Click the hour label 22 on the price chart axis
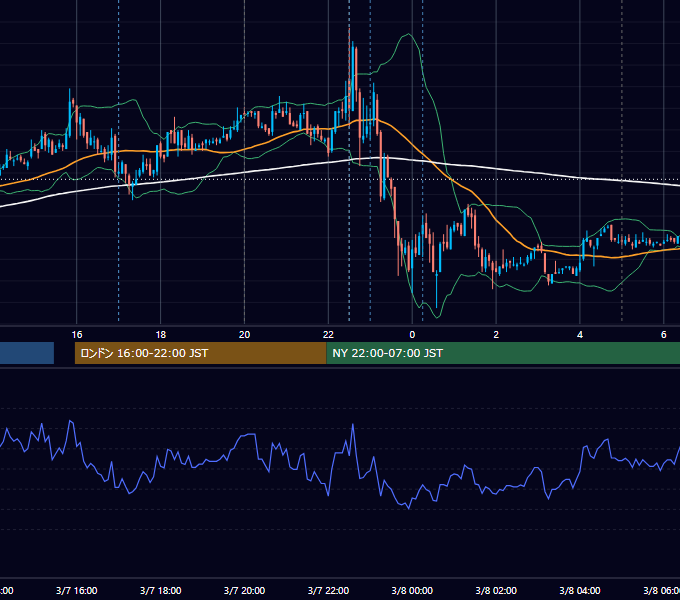This screenshot has width=680, height=600. (328, 334)
